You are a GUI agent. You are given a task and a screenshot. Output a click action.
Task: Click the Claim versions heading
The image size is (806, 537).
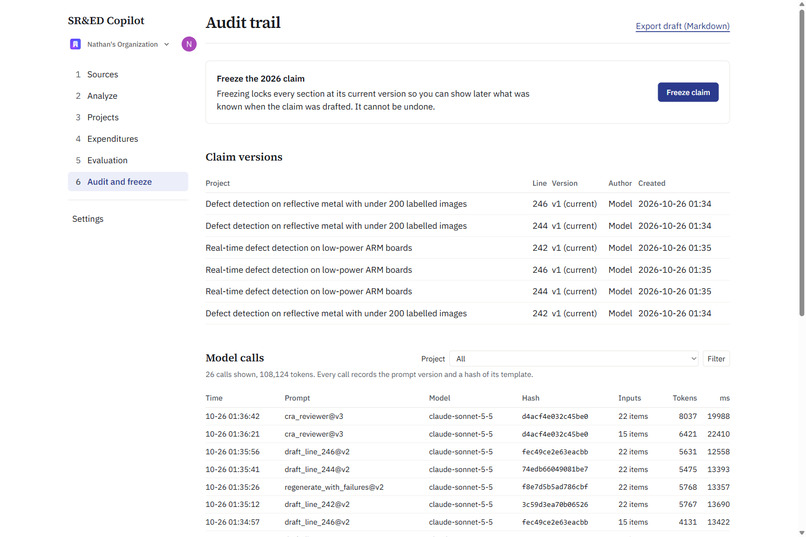[244, 157]
